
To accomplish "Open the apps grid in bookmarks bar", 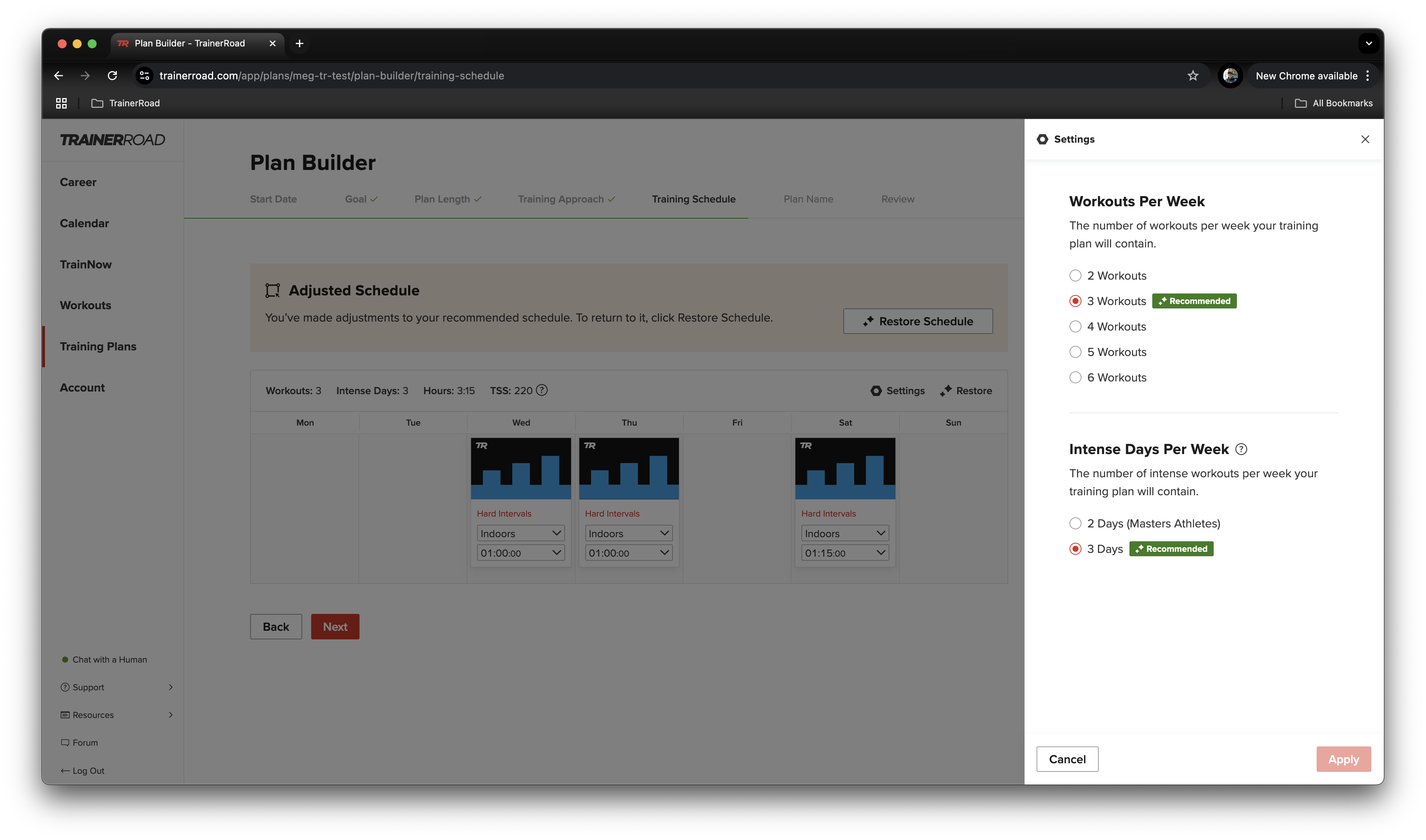I will point(61,103).
